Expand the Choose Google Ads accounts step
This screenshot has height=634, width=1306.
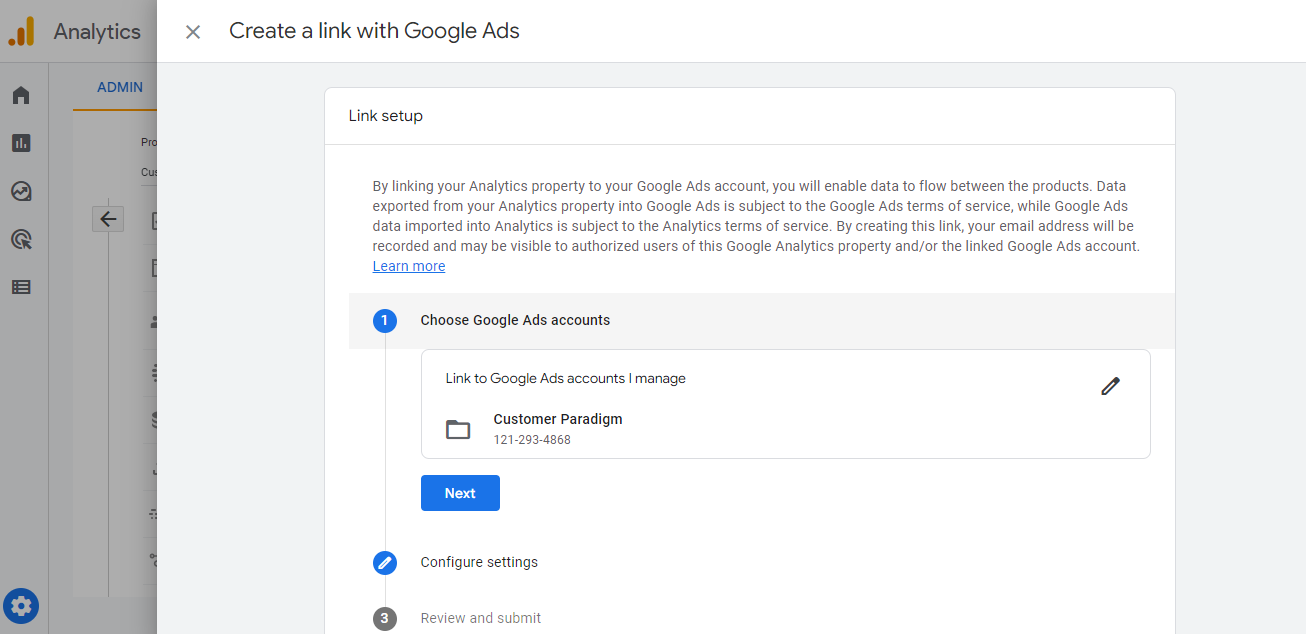515,320
